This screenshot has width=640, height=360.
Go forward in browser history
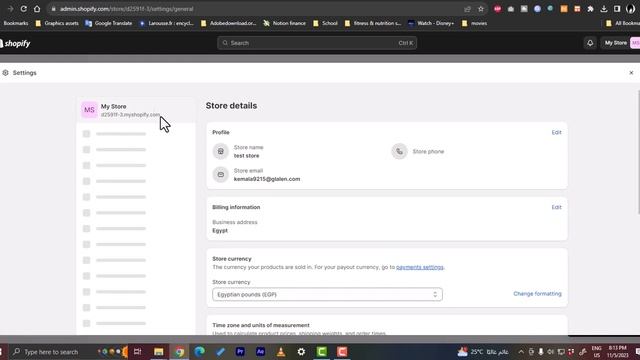[10, 9]
